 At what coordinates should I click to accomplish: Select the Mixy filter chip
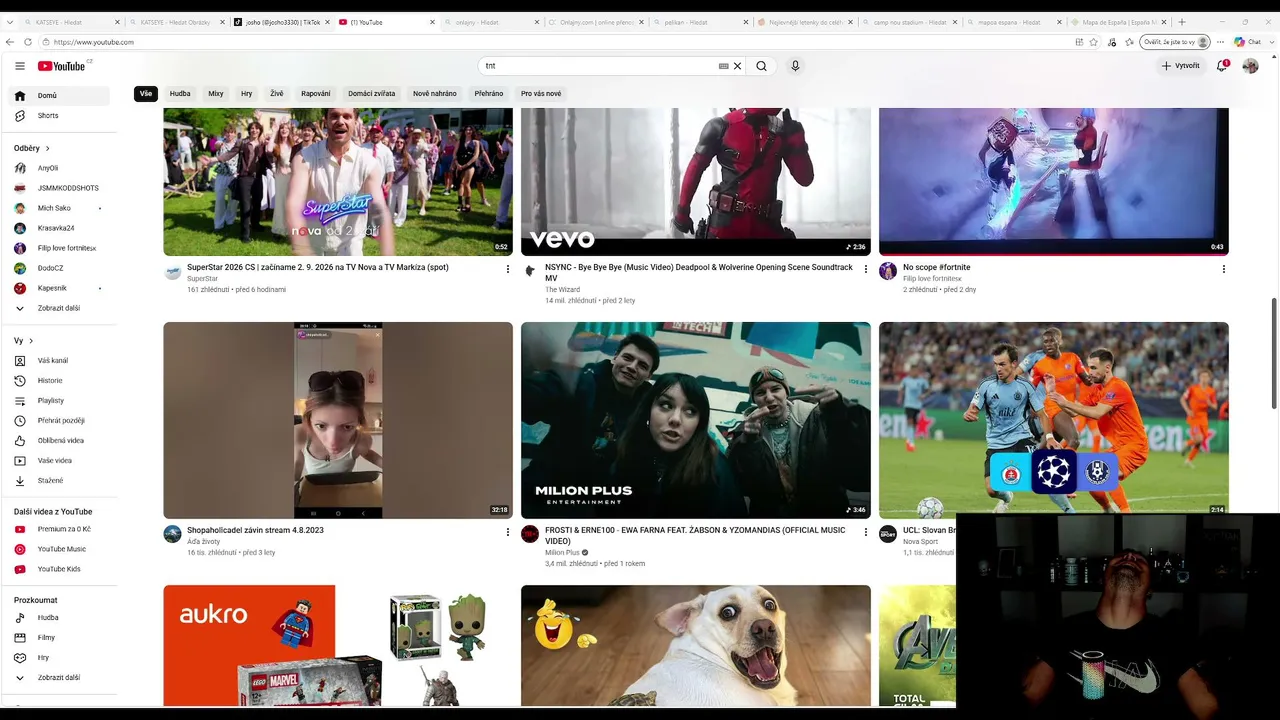[216, 94]
